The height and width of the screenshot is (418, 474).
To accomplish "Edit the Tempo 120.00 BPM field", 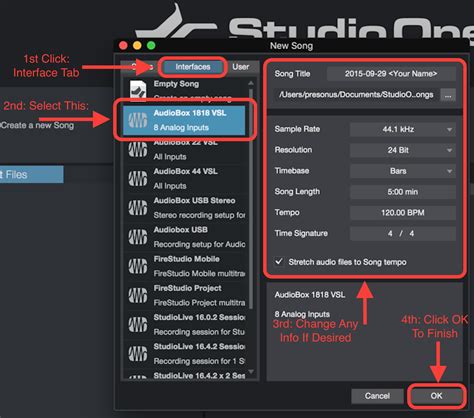I will [403, 213].
